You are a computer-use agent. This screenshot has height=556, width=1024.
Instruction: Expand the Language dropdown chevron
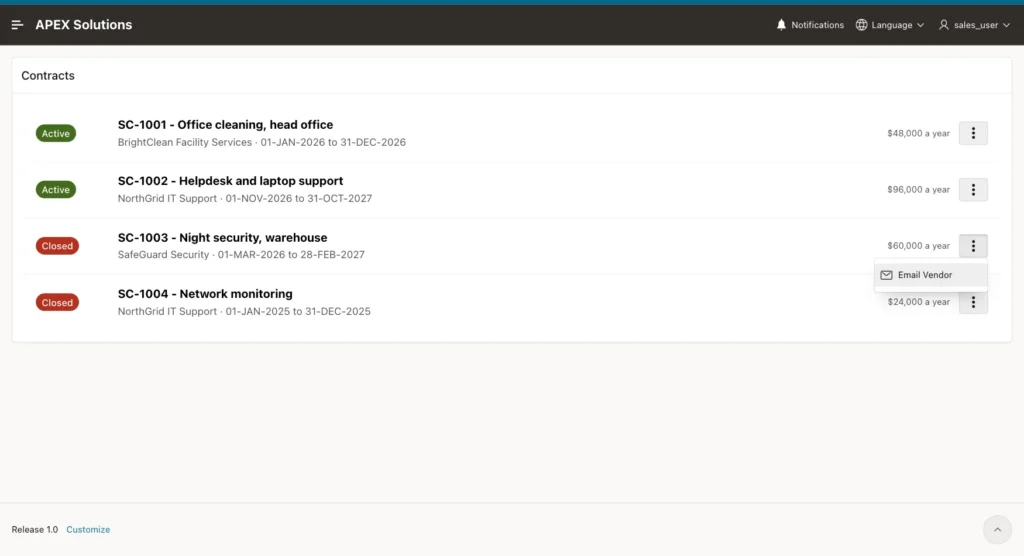coord(920,25)
